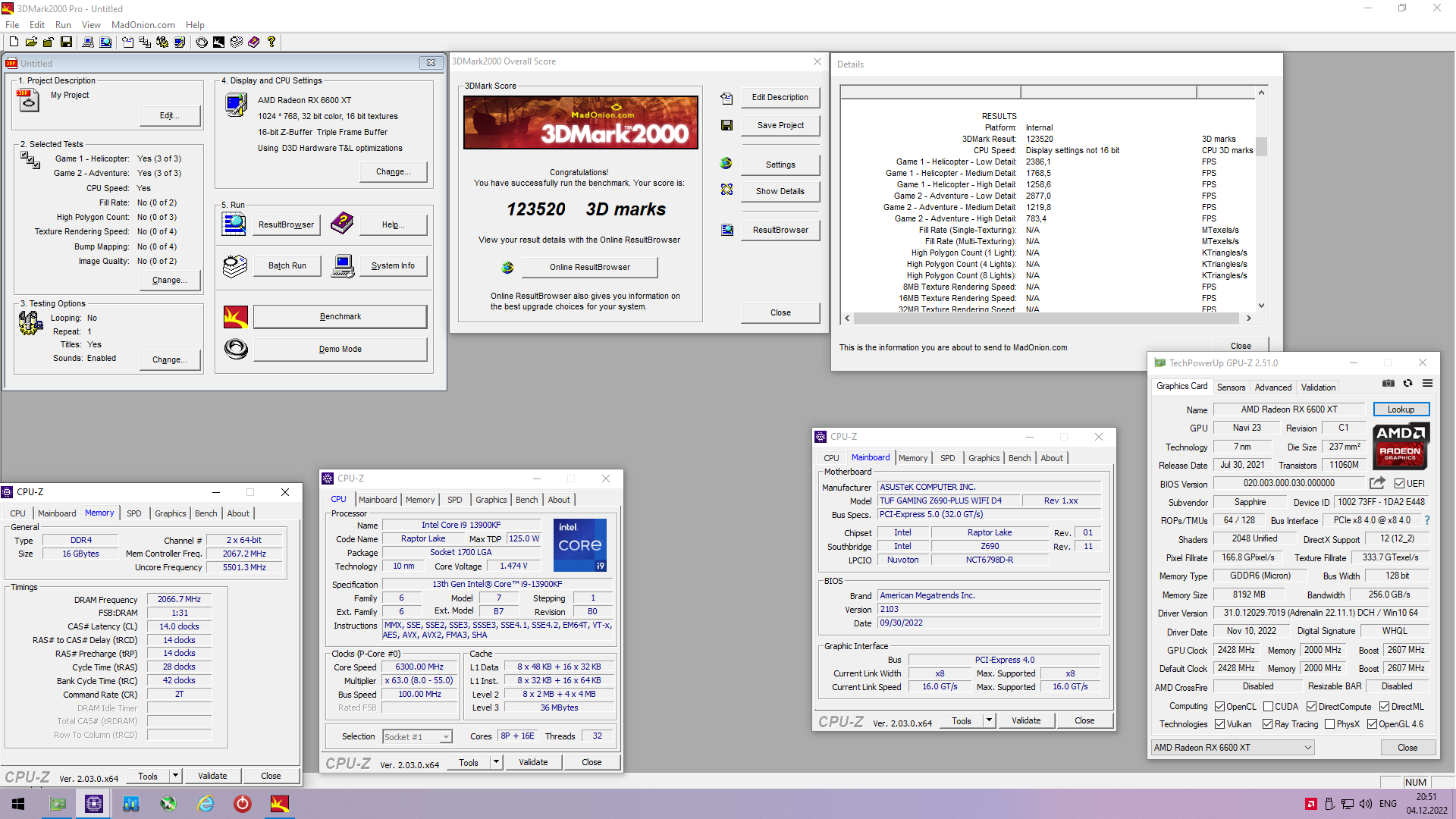Click the Intel Core i9 logo in CPU-Z

(579, 545)
